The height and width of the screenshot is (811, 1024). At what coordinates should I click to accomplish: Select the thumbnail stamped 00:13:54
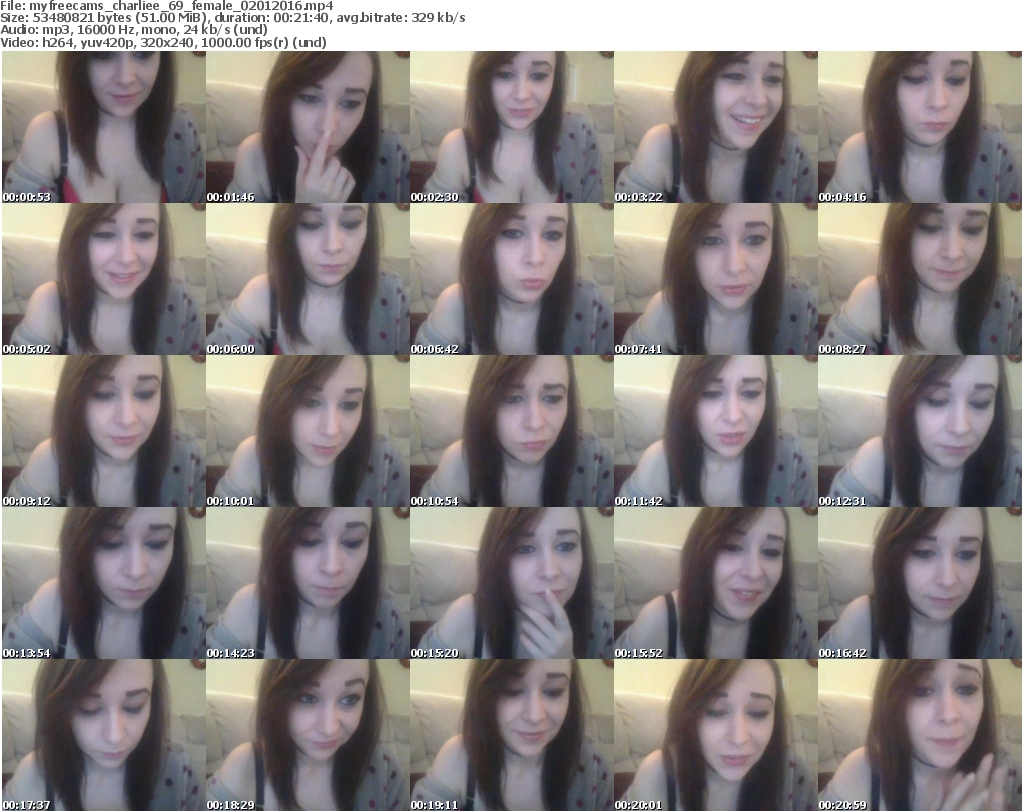coord(104,583)
